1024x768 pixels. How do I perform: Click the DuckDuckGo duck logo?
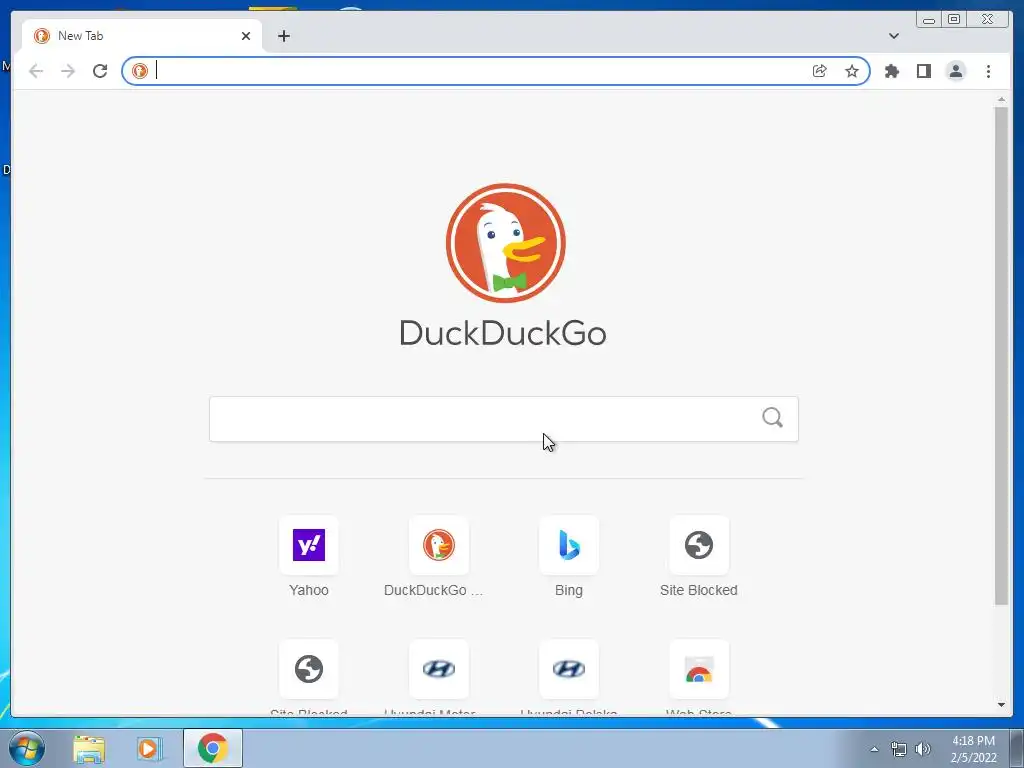pos(505,243)
